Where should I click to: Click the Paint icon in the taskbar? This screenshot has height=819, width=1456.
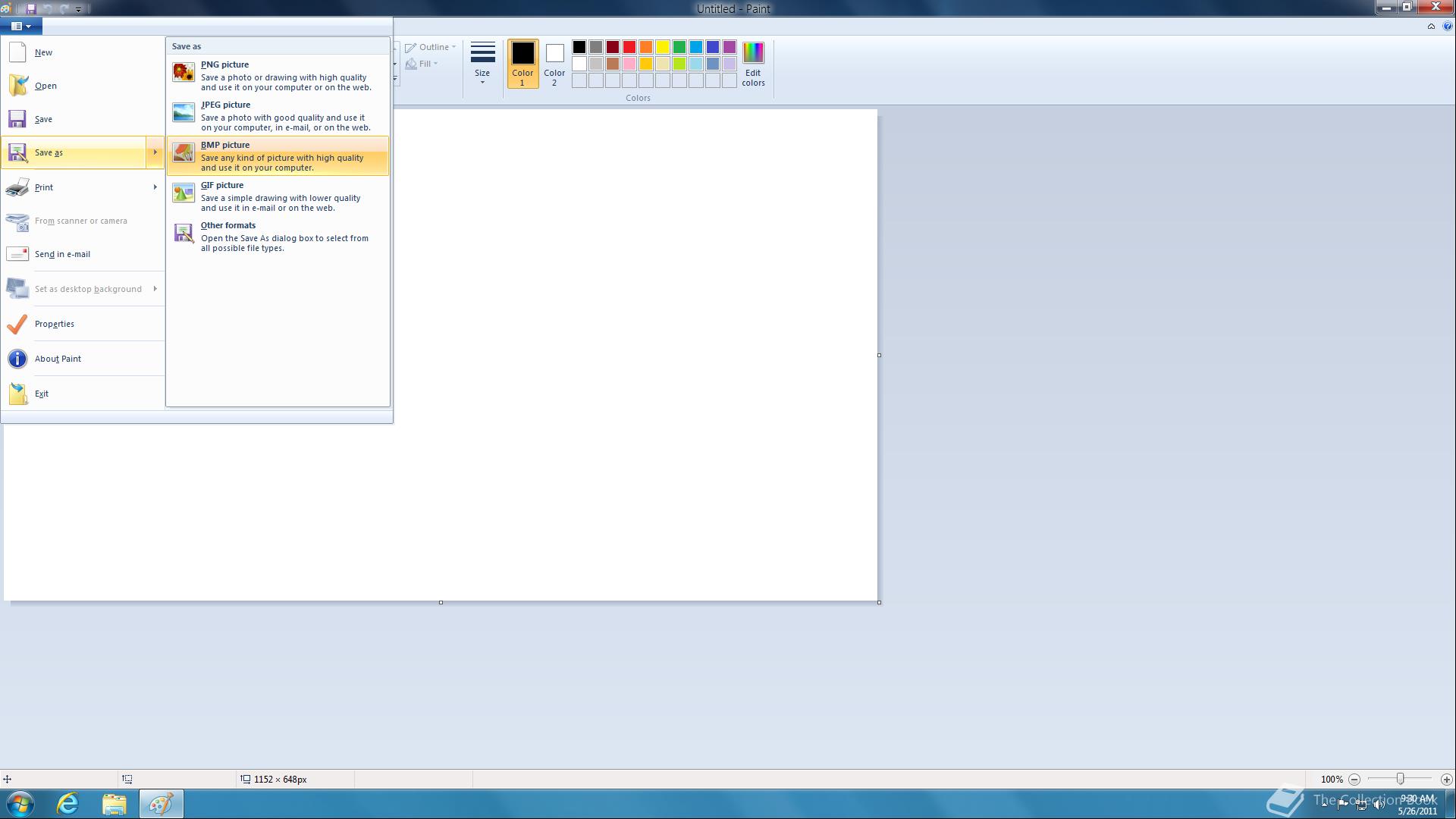coord(161,804)
